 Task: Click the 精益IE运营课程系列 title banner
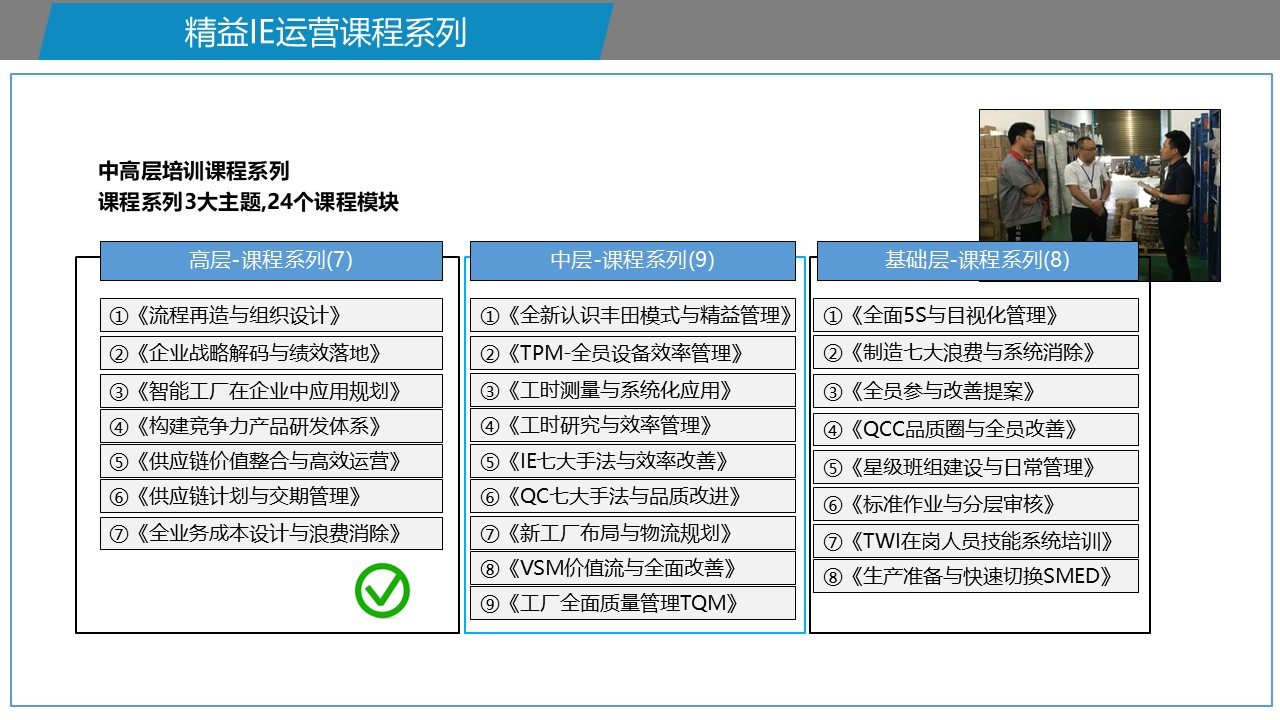325,32
